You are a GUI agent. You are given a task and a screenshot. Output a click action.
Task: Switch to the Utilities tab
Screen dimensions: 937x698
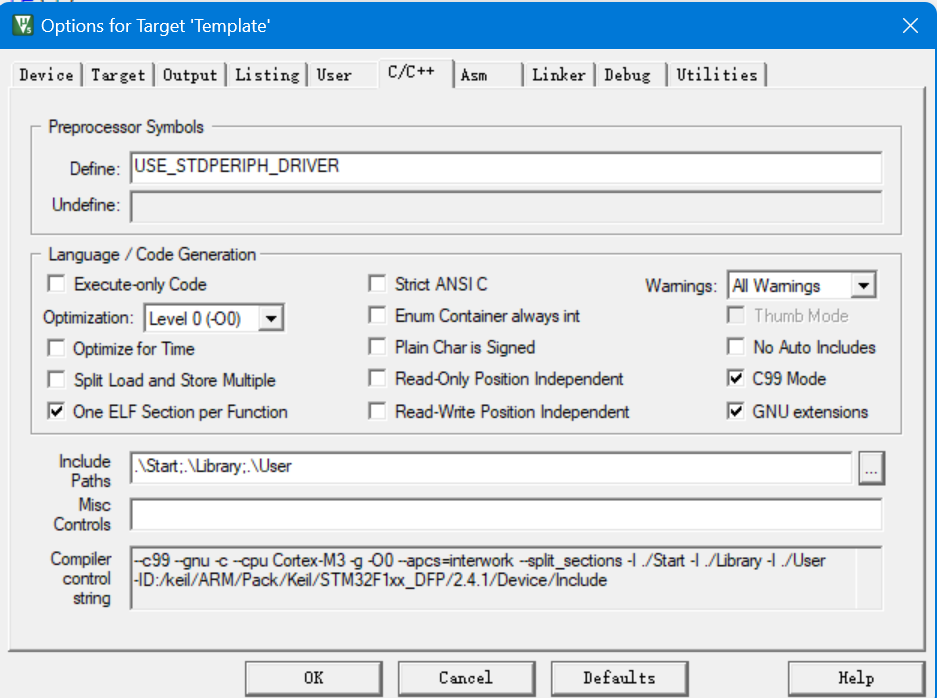pyautogui.click(x=717, y=75)
